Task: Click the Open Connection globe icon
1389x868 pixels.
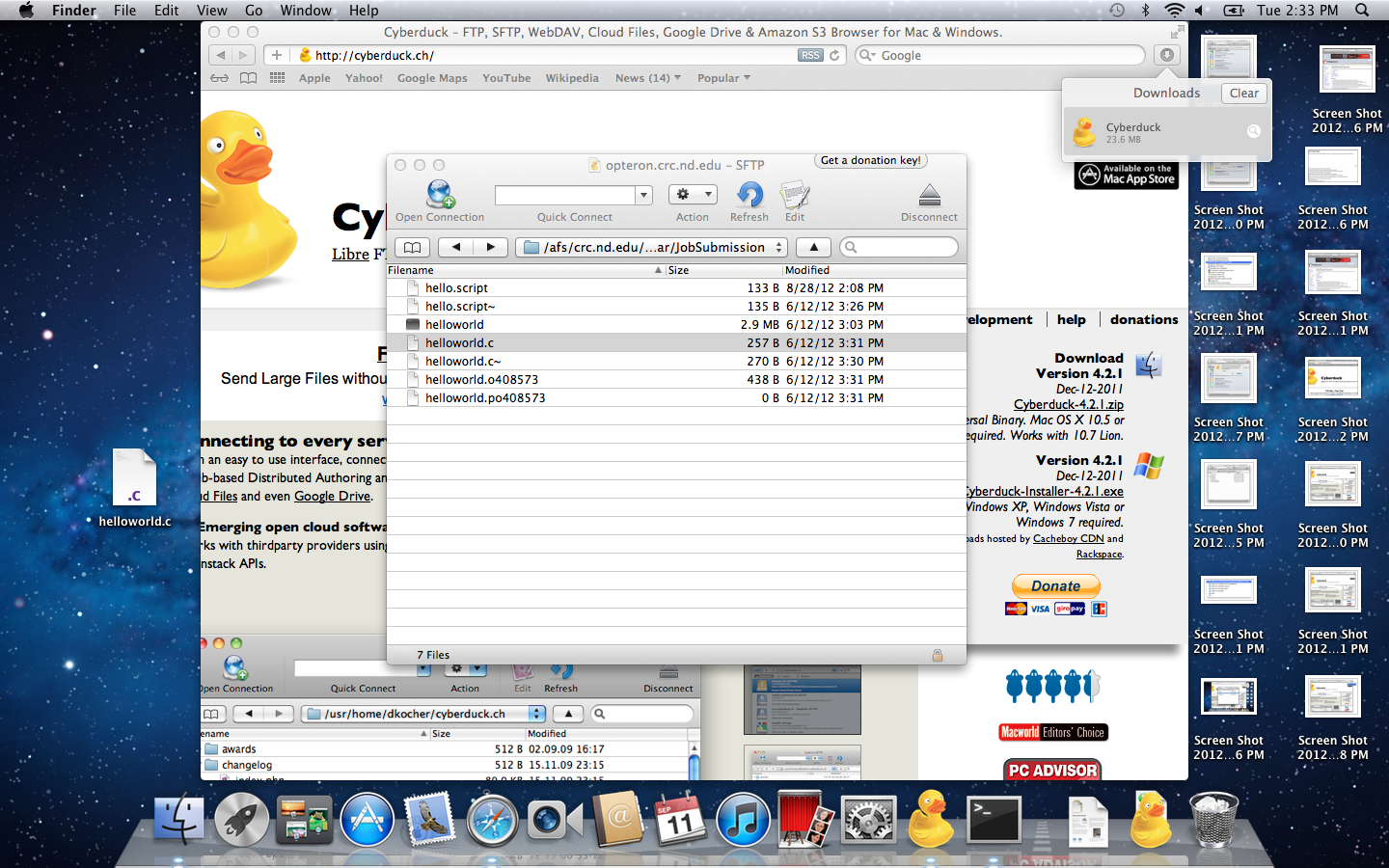Action: (x=440, y=196)
